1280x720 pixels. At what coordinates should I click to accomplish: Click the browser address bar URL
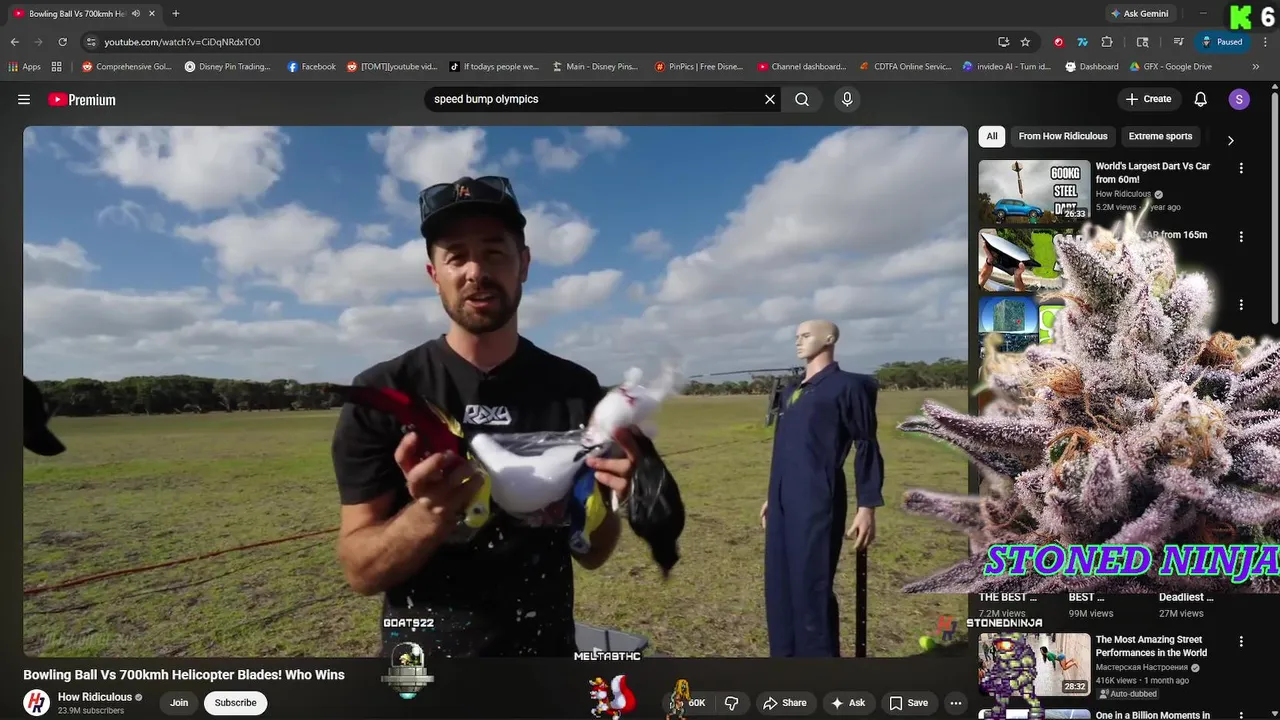coord(182,42)
